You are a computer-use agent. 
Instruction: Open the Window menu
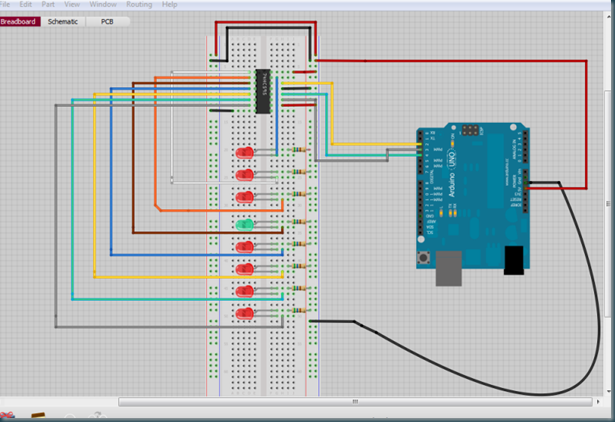click(x=103, y=4)
